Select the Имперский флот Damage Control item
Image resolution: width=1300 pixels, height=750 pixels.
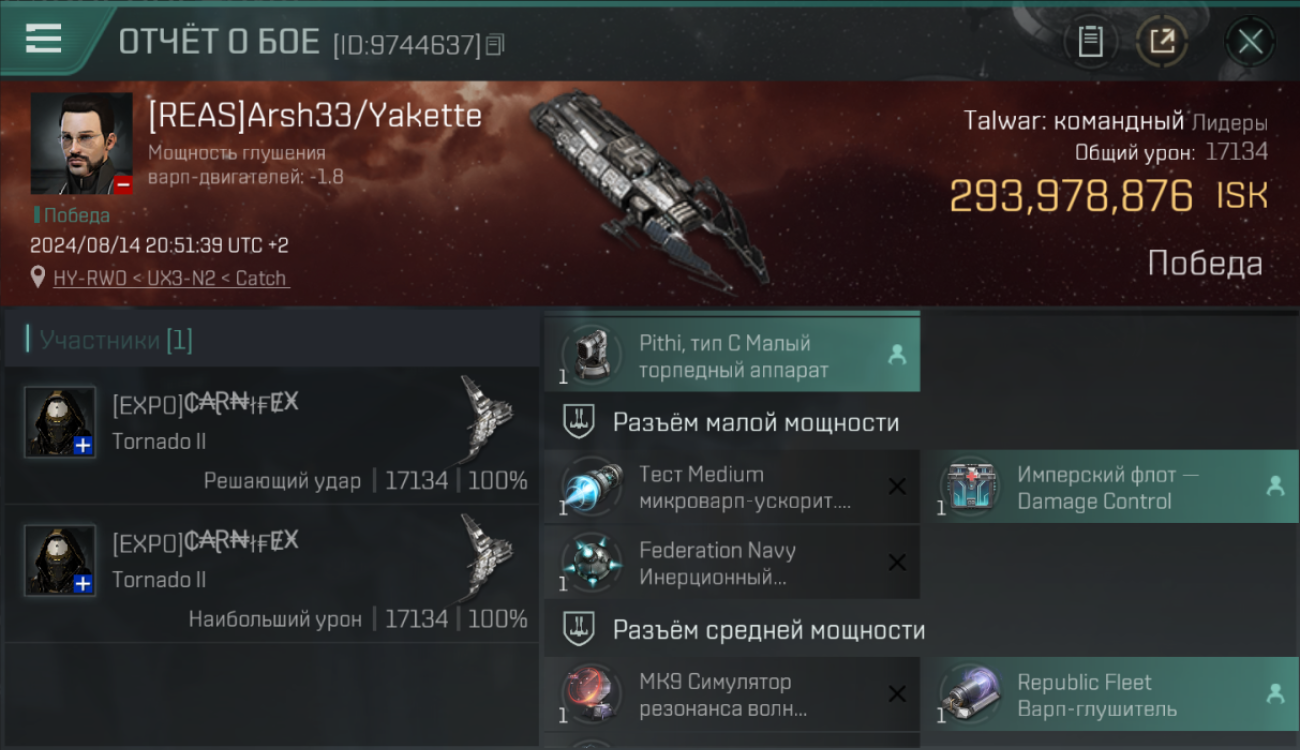pos(1110,487)
